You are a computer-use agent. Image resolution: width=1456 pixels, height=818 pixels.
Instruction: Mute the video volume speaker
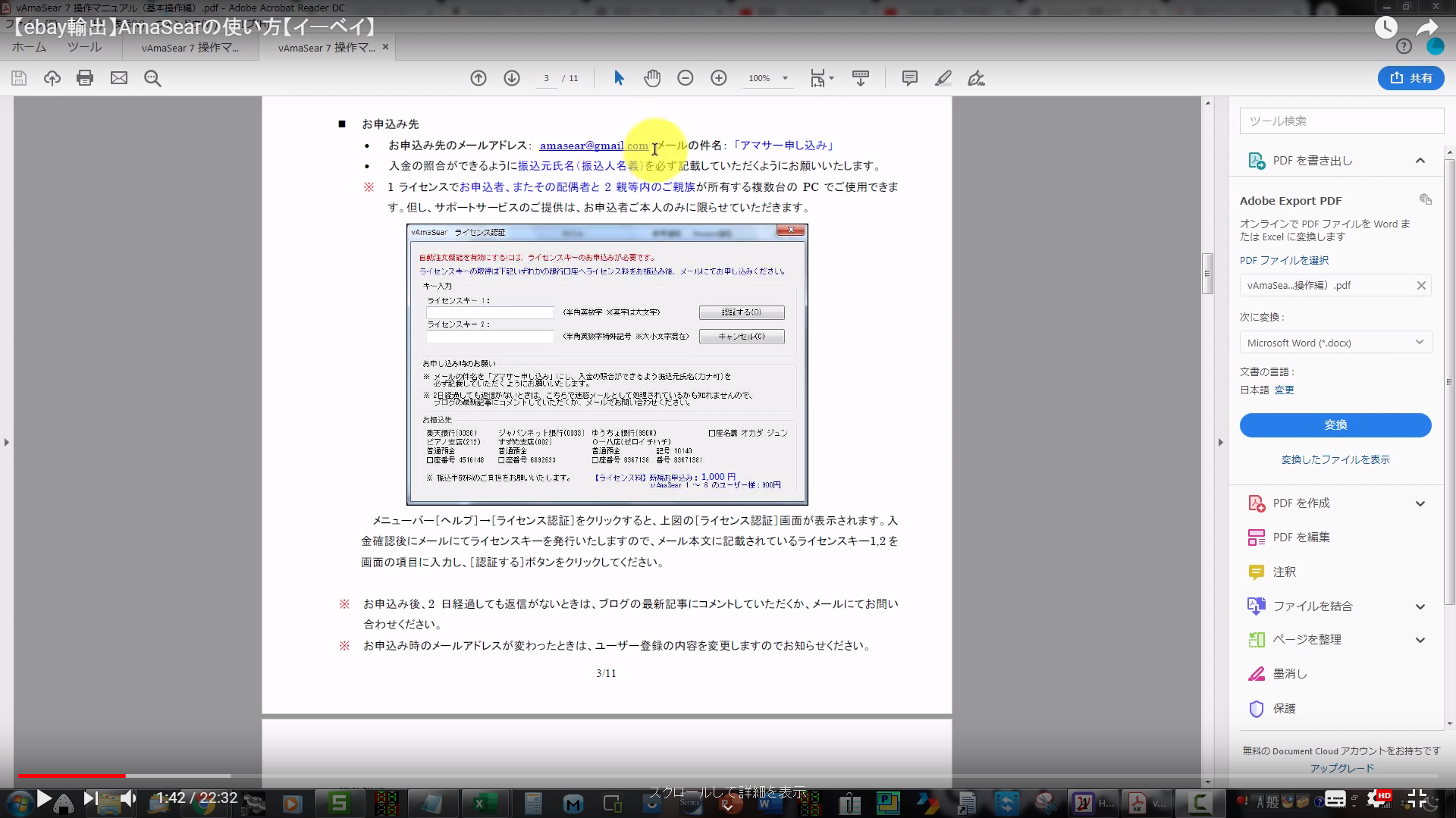[128, 798]
